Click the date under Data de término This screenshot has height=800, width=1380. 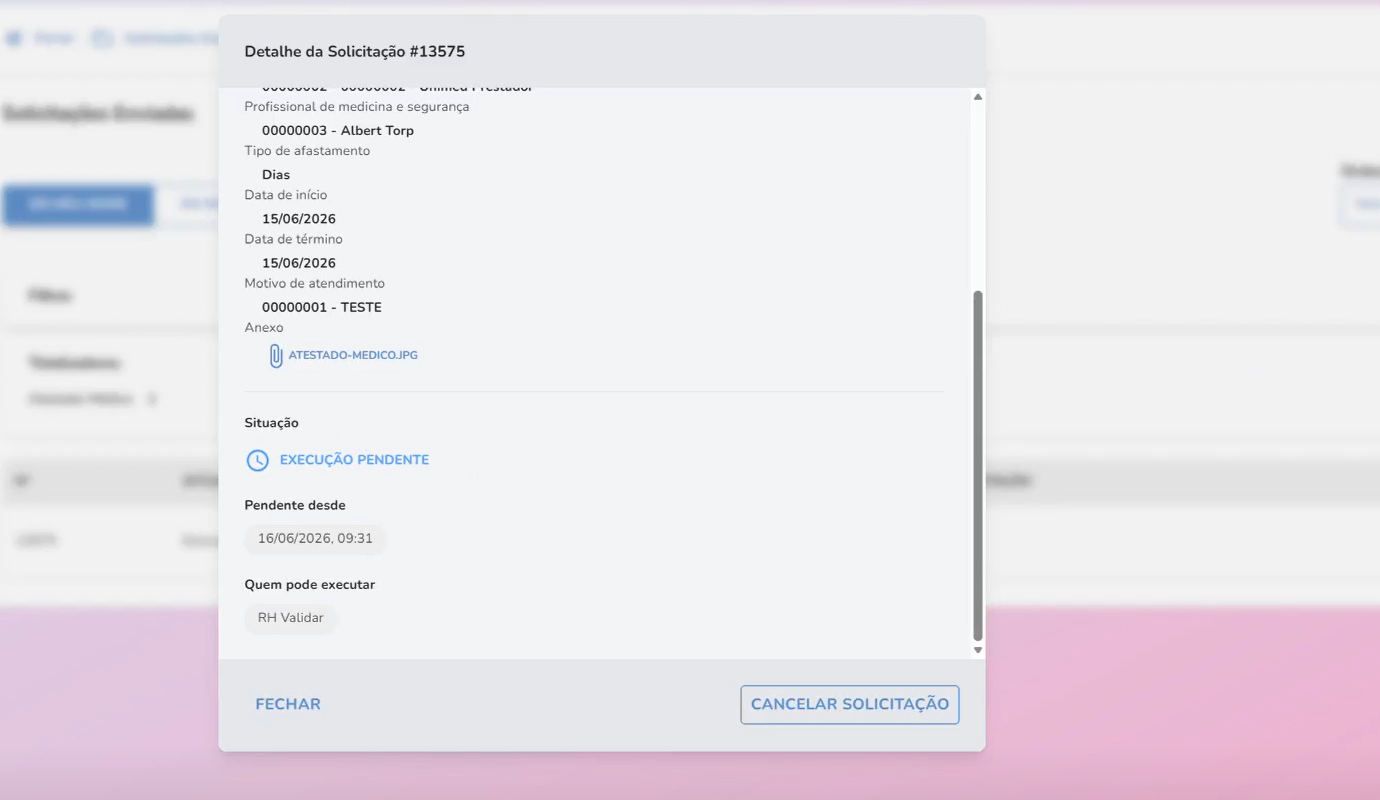pyautogui.click(x=299, y=263)
